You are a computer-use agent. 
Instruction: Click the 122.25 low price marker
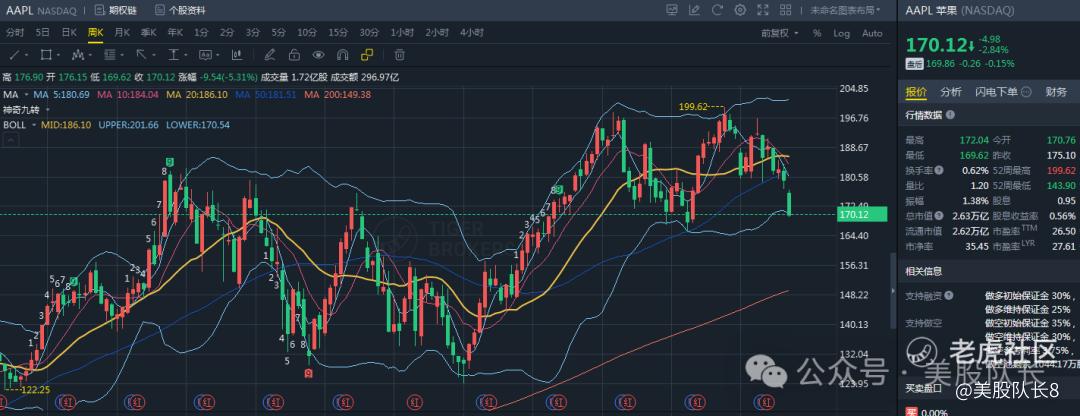(35, 390)
